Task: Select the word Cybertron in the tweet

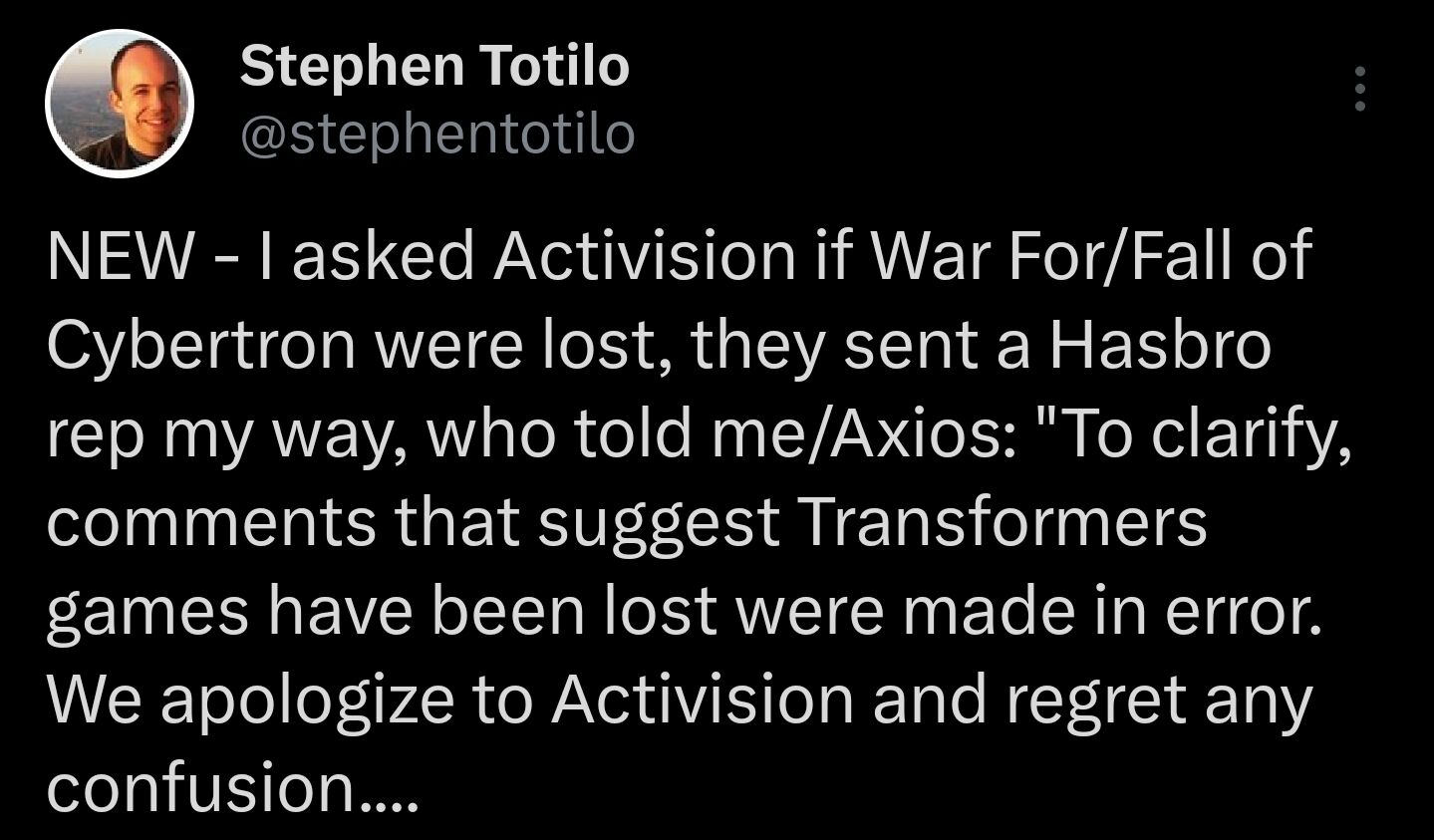Action: click(x=201, y=346)
